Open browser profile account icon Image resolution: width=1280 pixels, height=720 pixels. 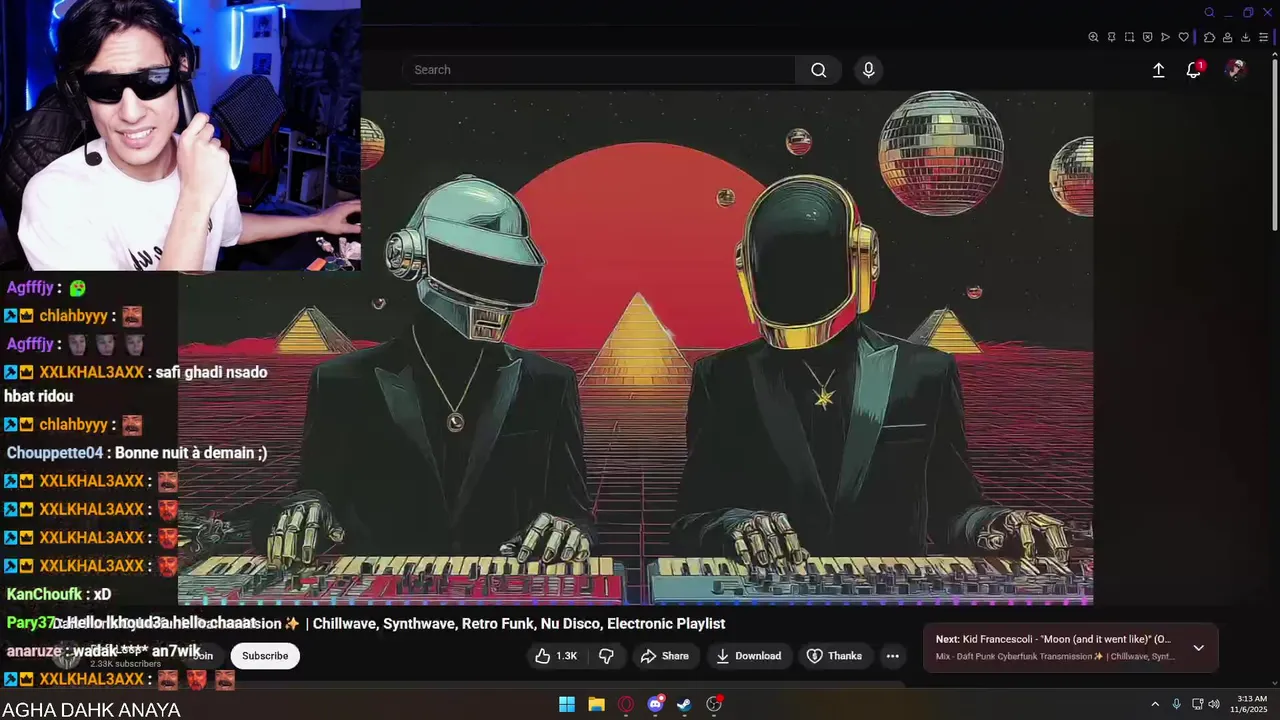click(1227, 37)
